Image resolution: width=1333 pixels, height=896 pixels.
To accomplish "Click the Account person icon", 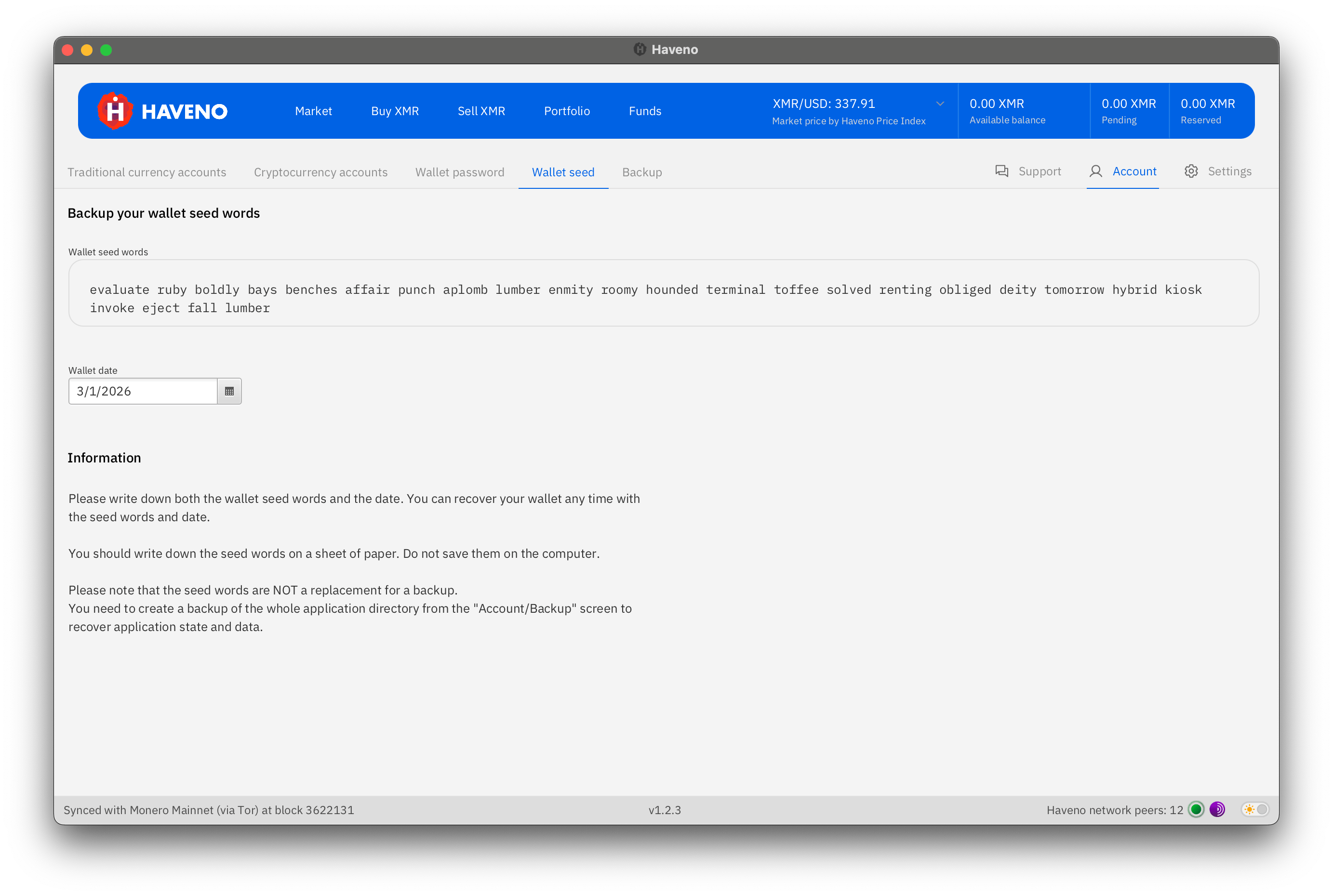I will 1095,171.
